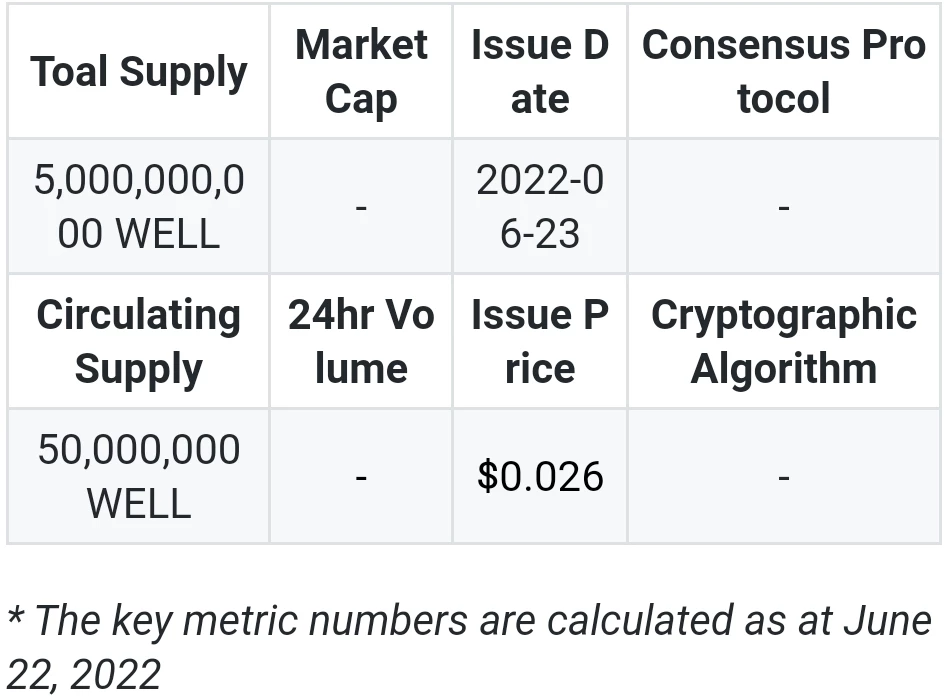The image size is (945, 698).
Task: Click the 5,000,000,000 WELL value
Action: click(138, 206)
